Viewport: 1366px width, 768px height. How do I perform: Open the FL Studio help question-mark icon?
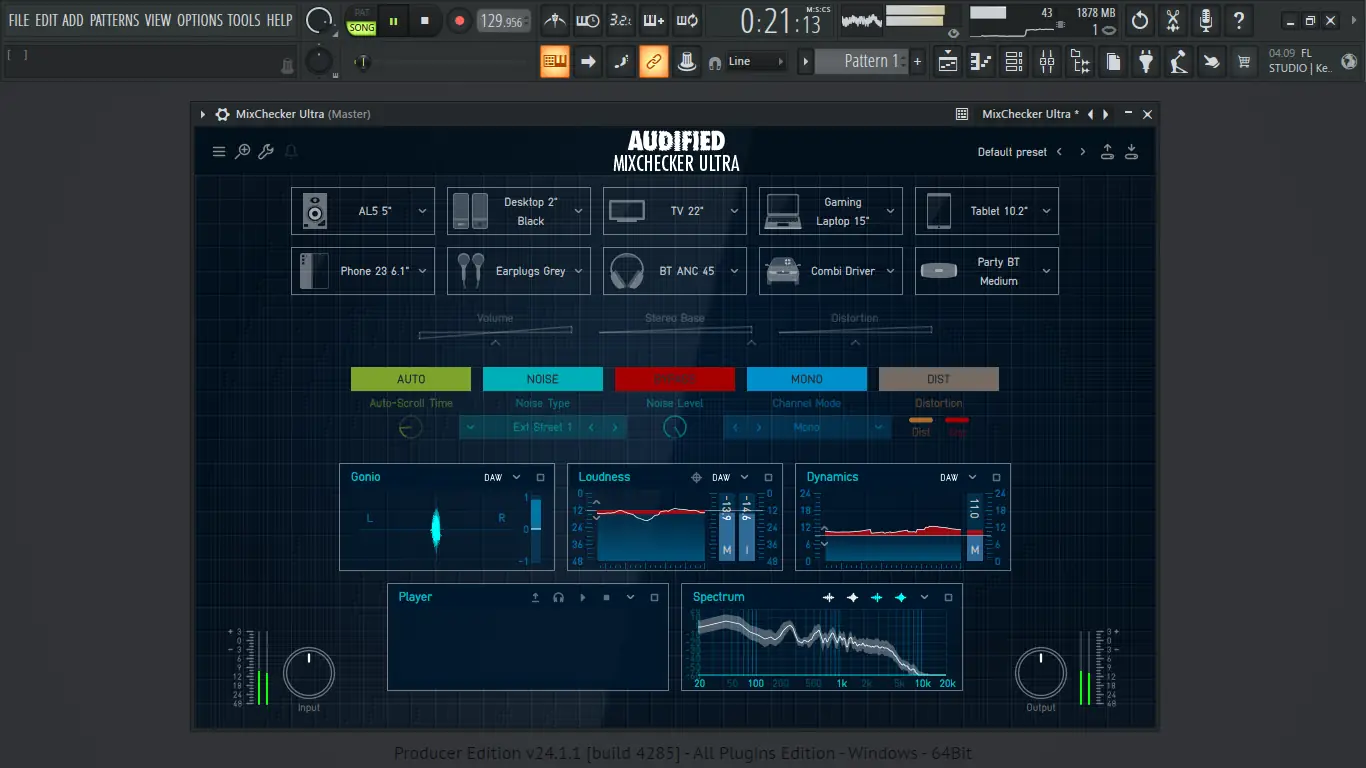click(1239, 20)
